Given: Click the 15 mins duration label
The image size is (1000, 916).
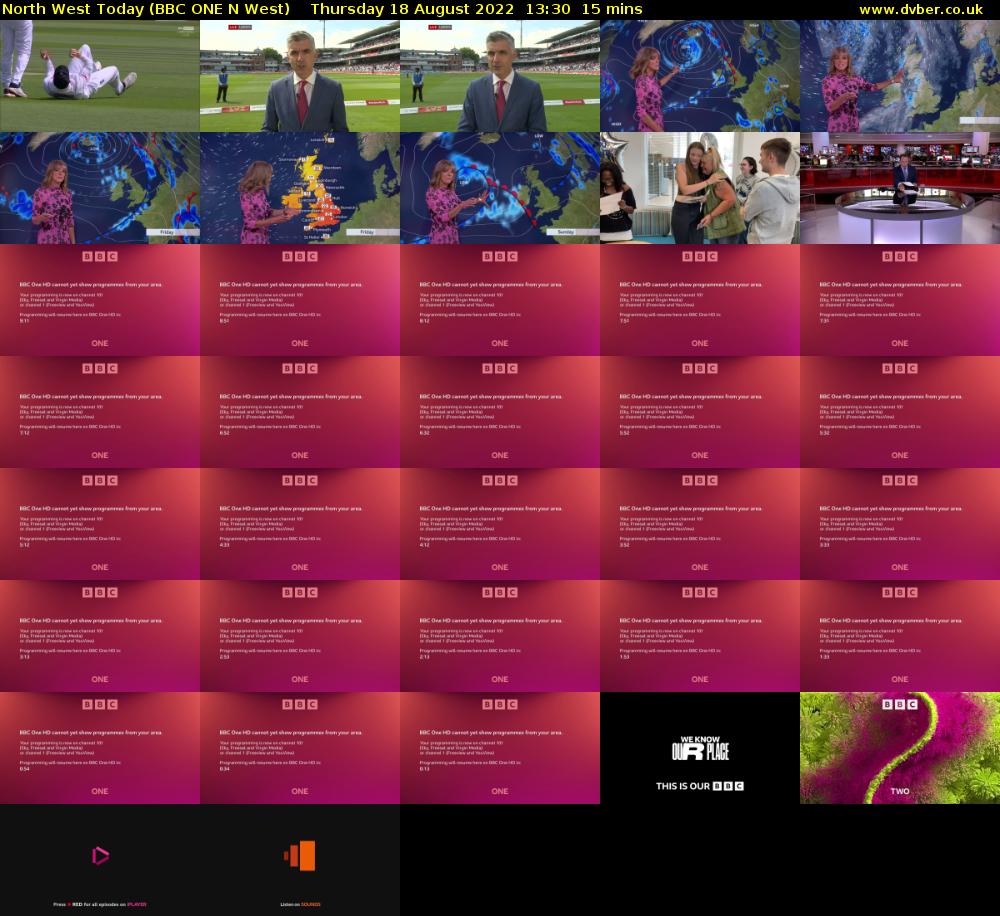Looking at the screenshot, I should tap(612, 10).
